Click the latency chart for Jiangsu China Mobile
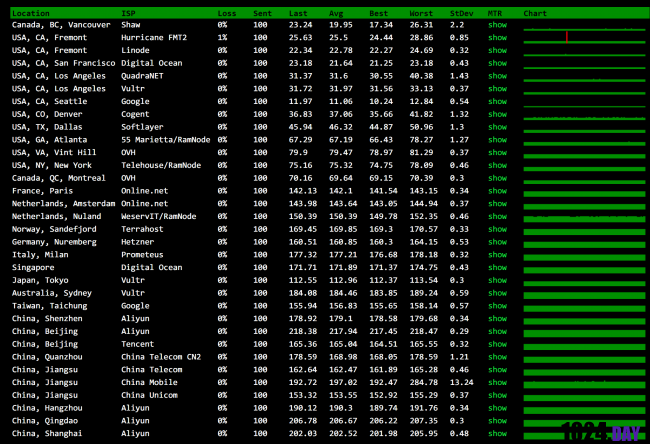Image resolution: width=650 pixels, height=444 pixels. click(584, 383)
